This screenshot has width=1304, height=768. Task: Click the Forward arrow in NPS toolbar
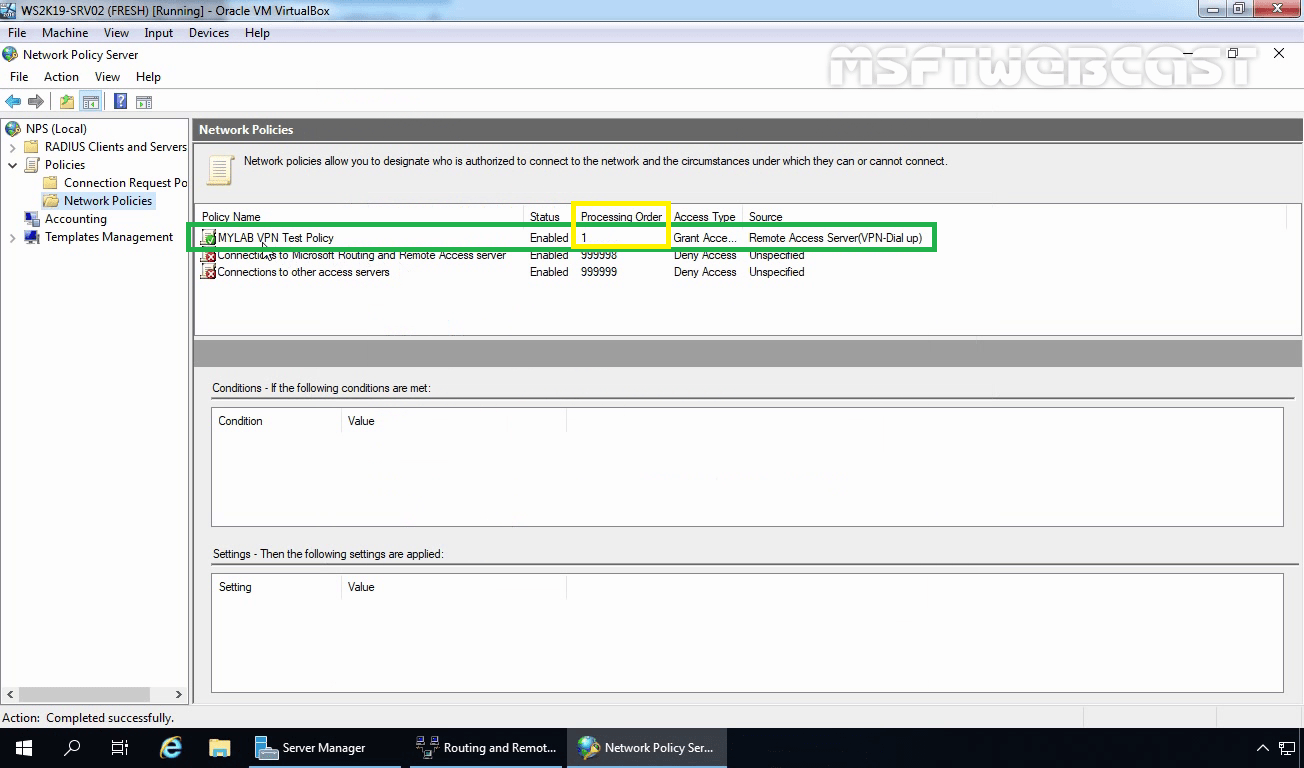(x=36, y=101)
